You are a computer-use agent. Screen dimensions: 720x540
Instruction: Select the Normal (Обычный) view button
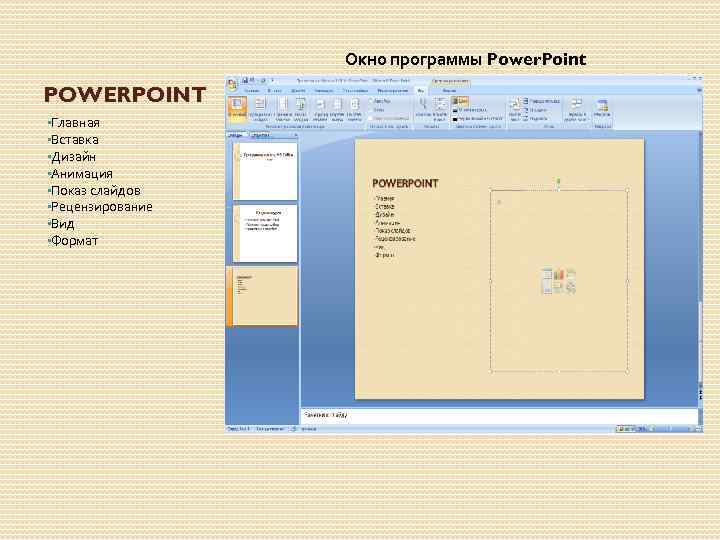[x=237, y=108]
